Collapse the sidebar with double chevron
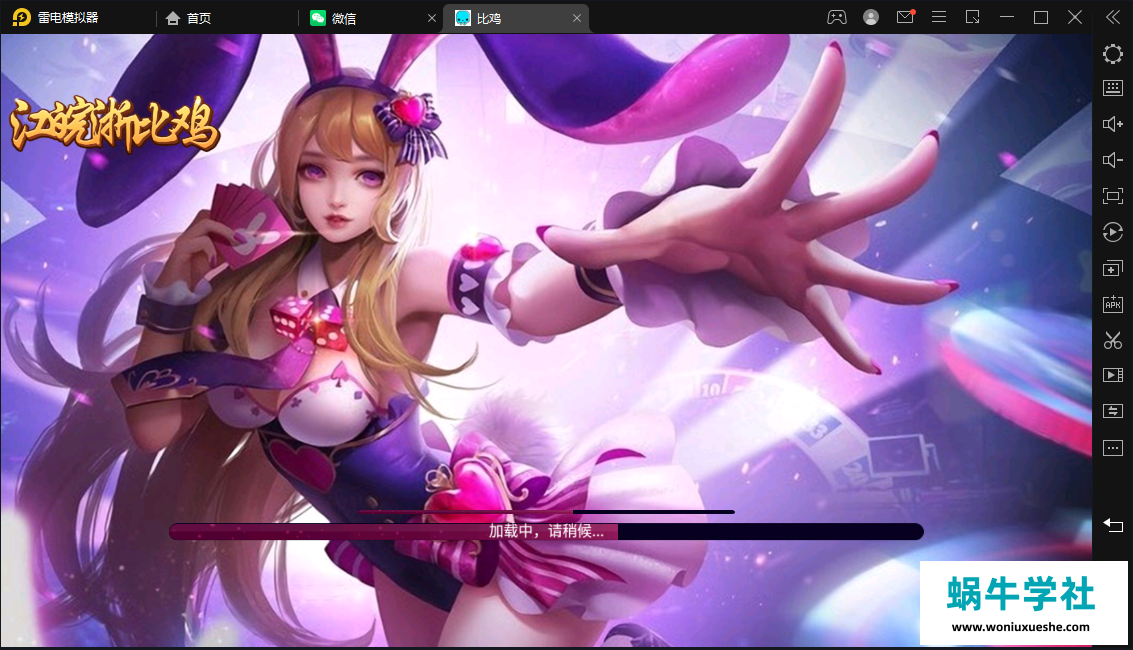The image size is (1133, 650). [x=1112, y=17]
